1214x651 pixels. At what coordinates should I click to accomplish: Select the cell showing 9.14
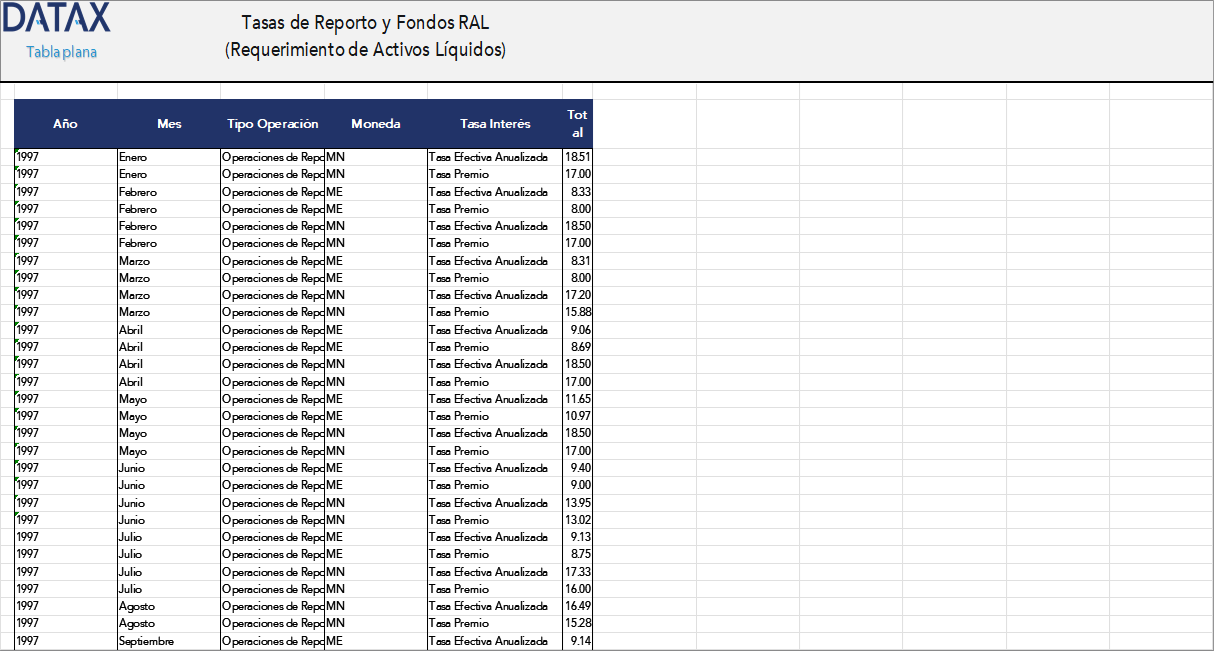pyautogui.click(x=577, y=641)
